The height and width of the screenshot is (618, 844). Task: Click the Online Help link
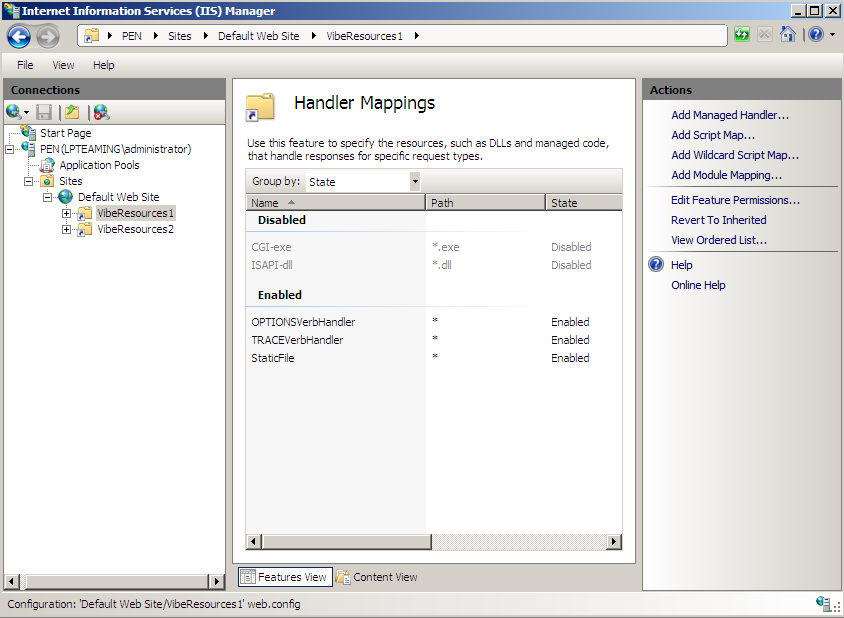(698, 285)
